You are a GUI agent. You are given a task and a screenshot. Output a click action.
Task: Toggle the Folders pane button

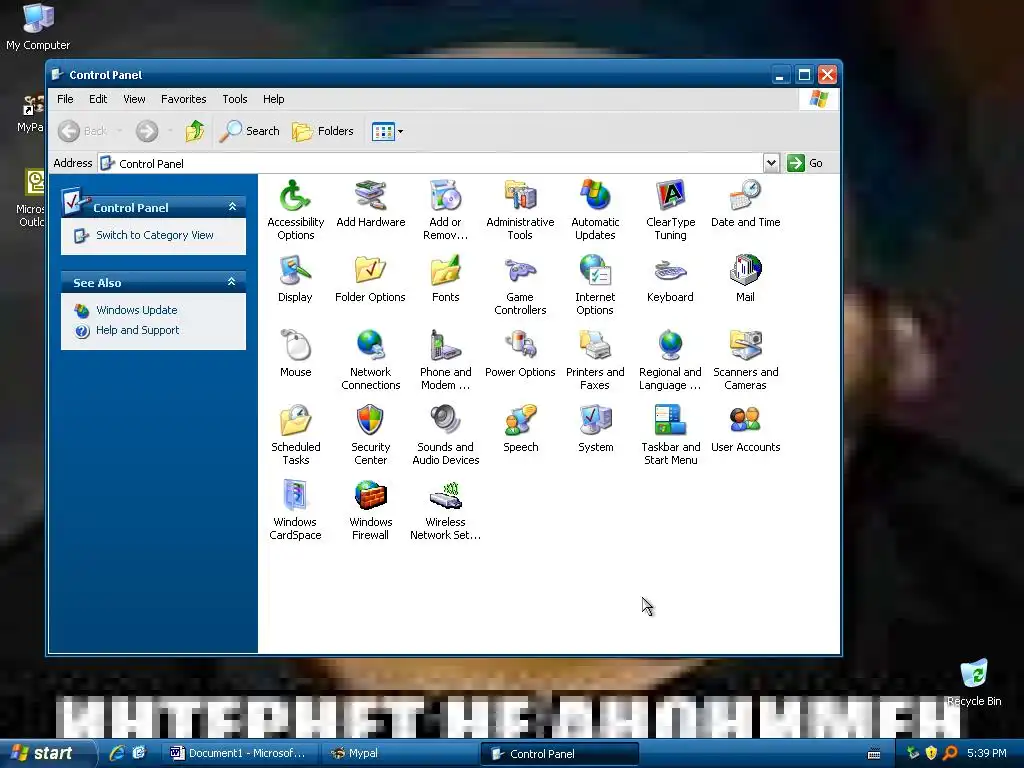click(323, 131)
